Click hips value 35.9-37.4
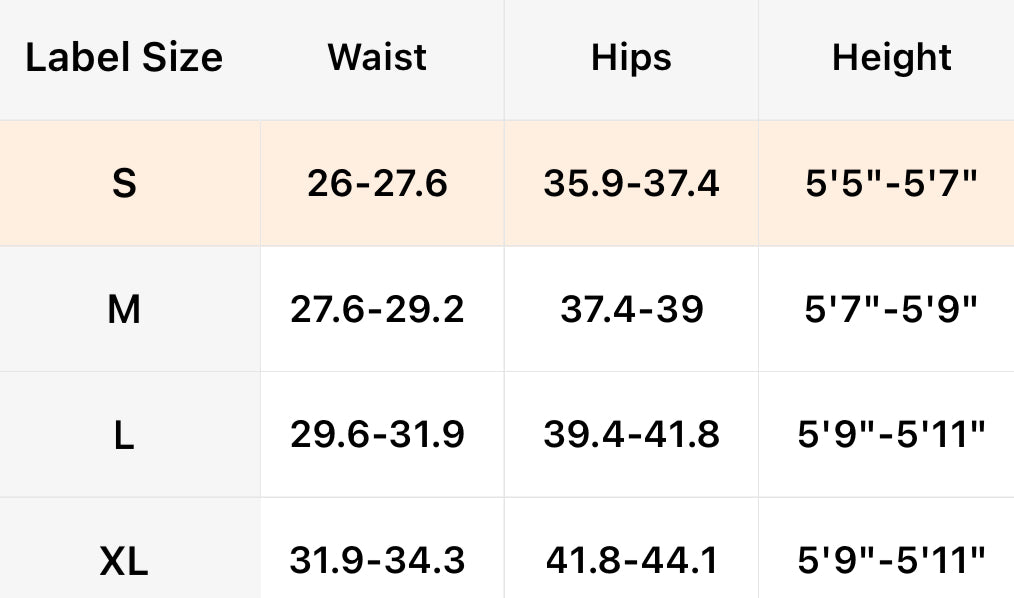Screen dimensions: 1014x598 point(631,184)
